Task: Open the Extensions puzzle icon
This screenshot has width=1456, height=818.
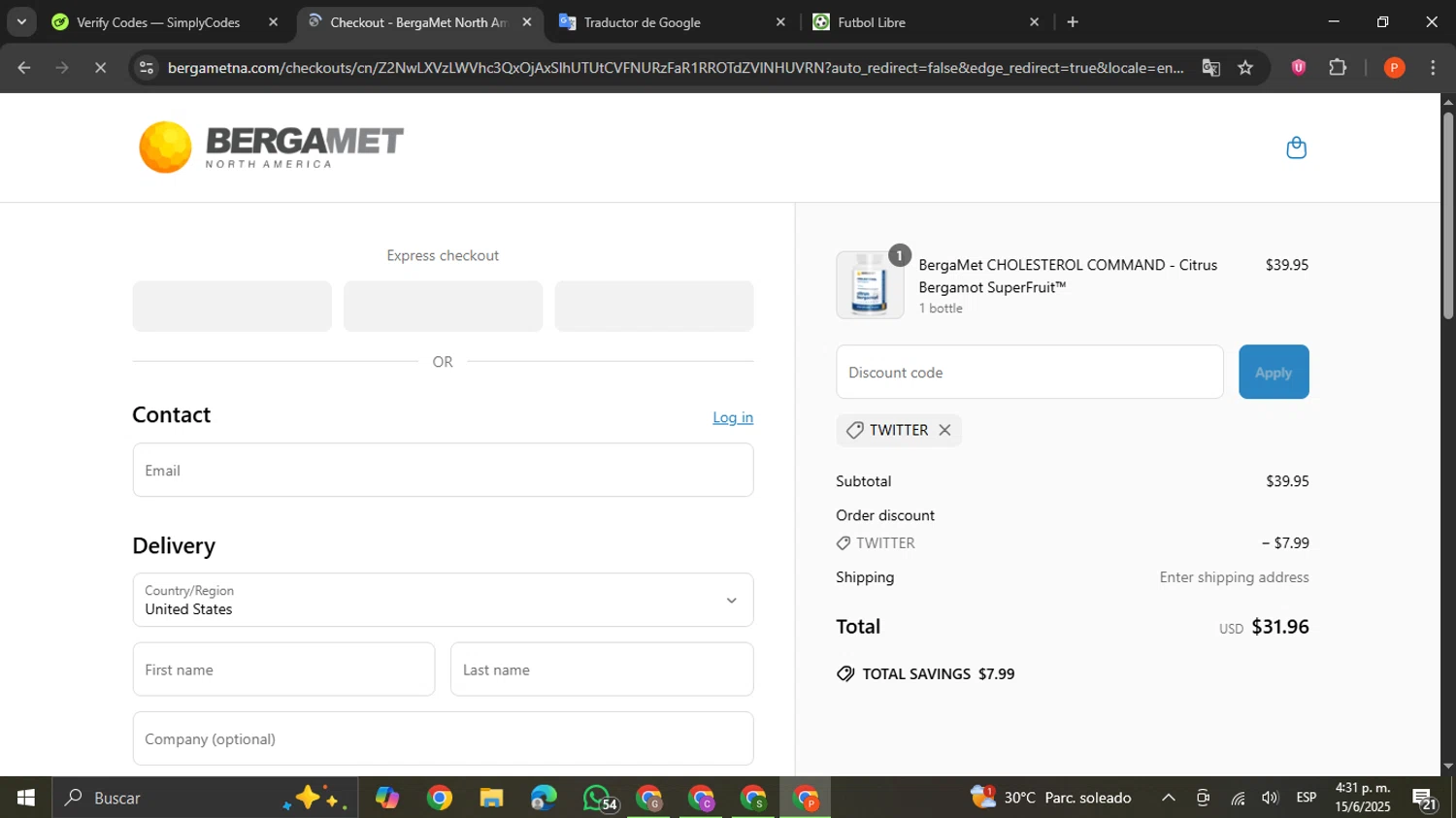Action: tap(1338, 68)
